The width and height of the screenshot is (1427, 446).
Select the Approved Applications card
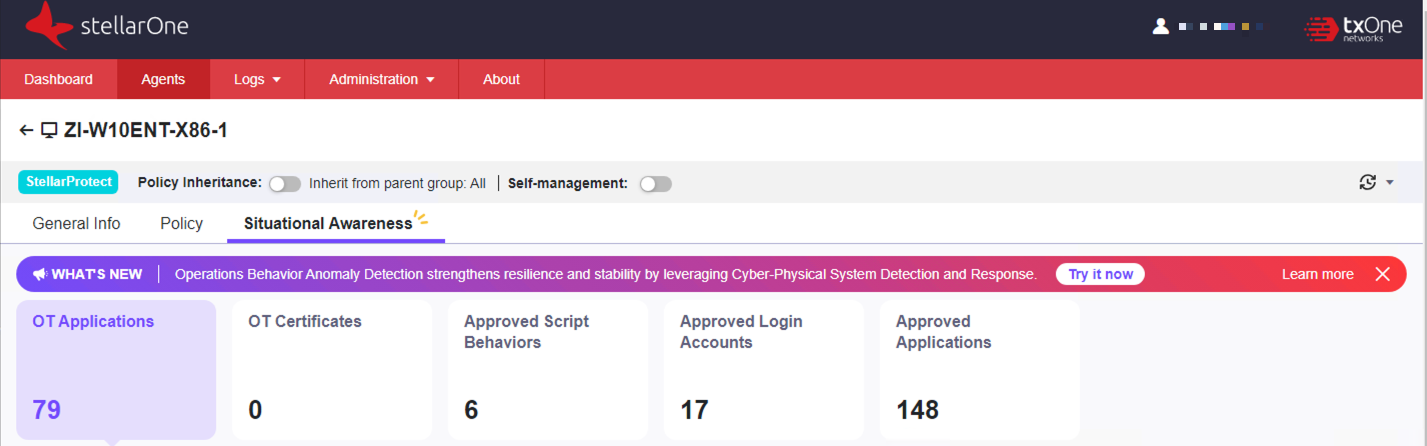click(979, 370)
